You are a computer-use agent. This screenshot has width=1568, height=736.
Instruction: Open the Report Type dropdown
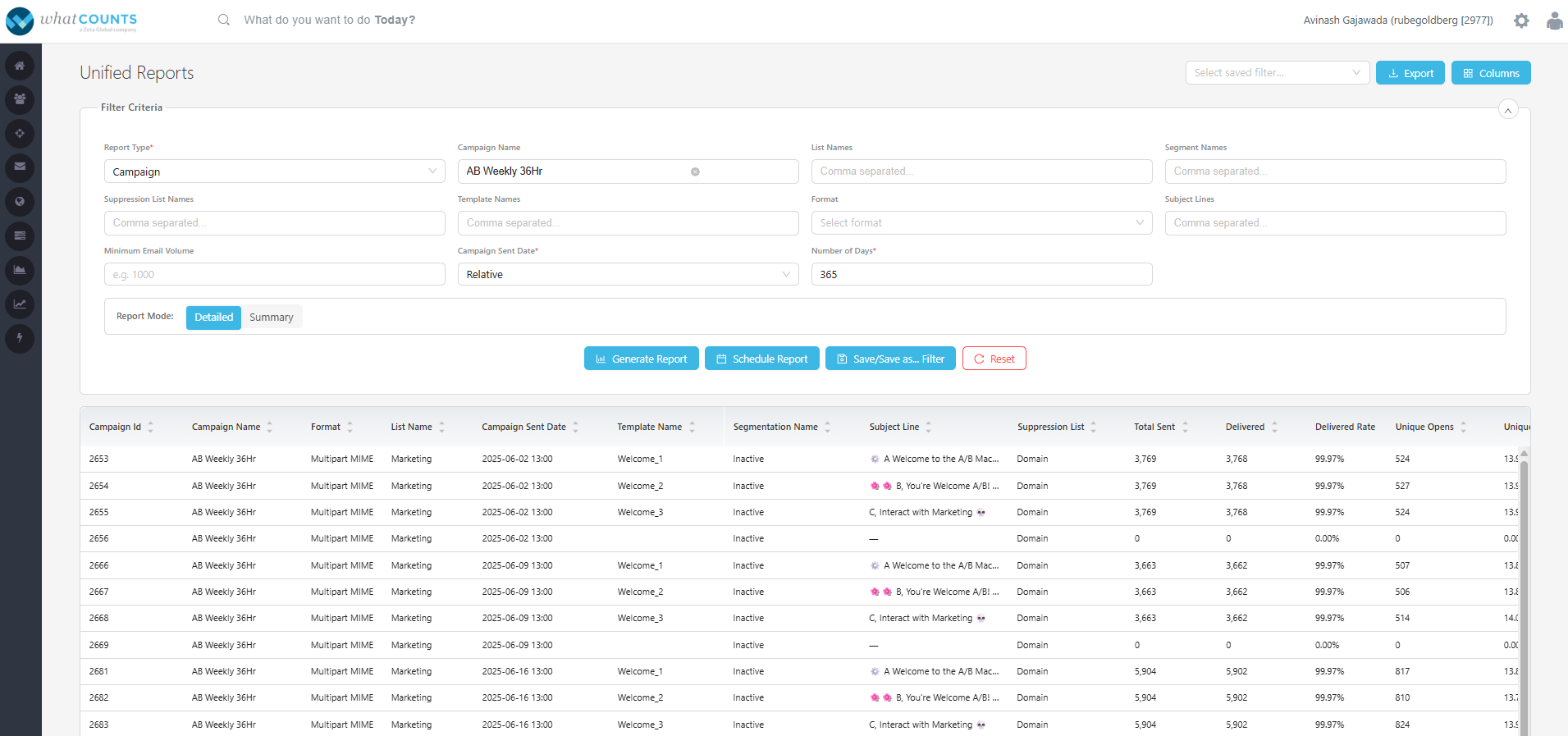(274, 171)
